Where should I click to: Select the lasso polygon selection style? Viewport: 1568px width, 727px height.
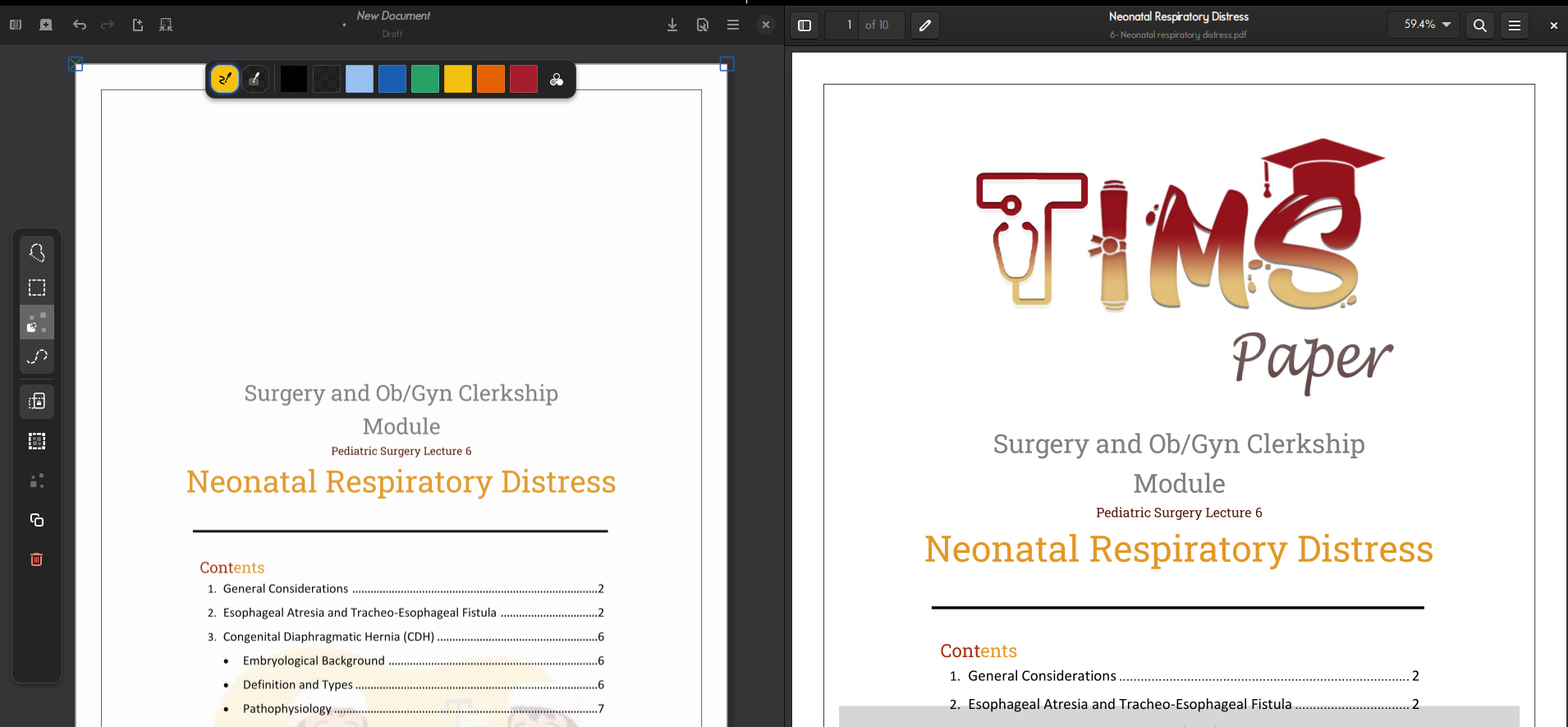point(37,252)
